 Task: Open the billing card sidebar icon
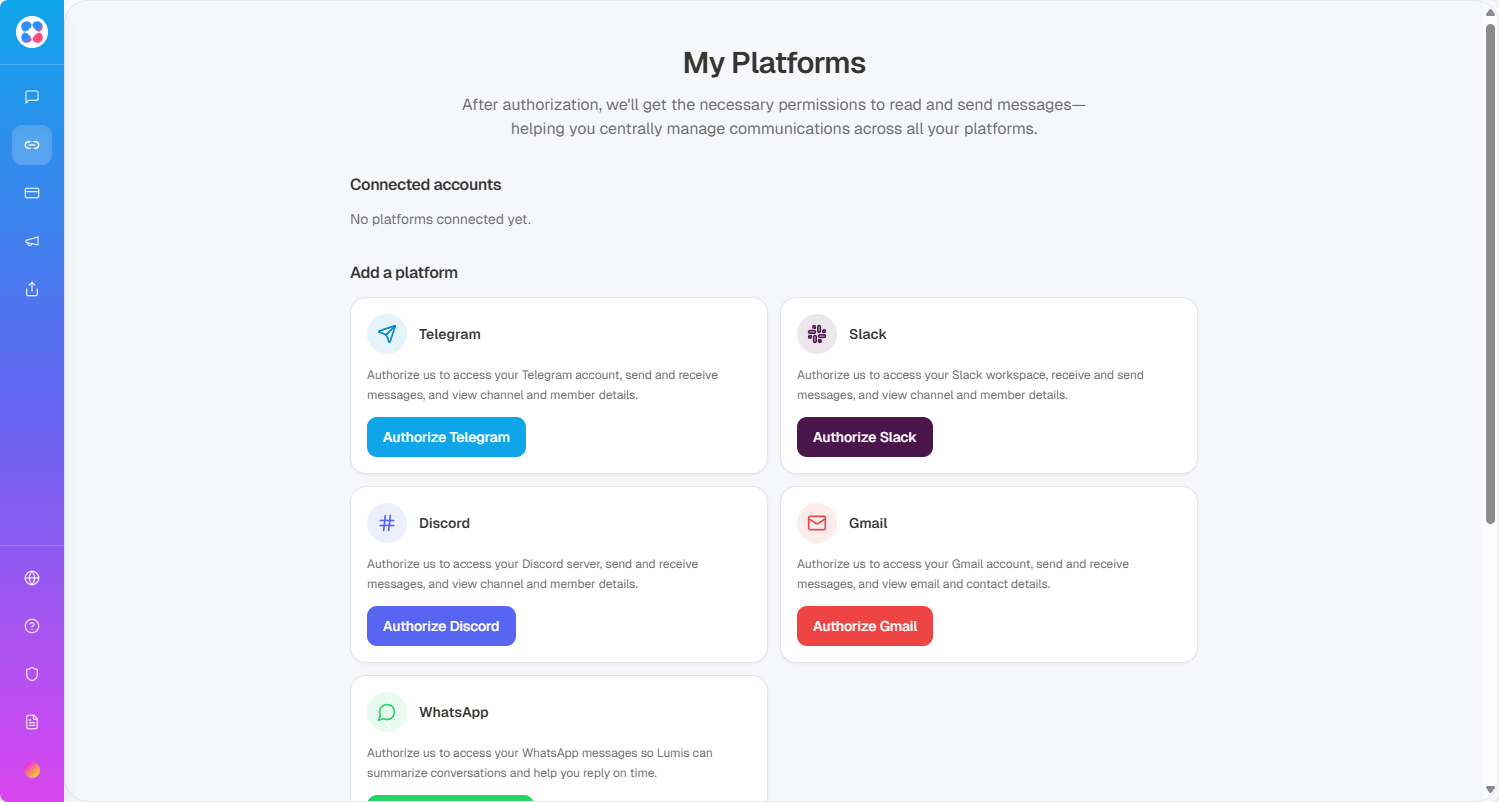(x=32, y=193)
